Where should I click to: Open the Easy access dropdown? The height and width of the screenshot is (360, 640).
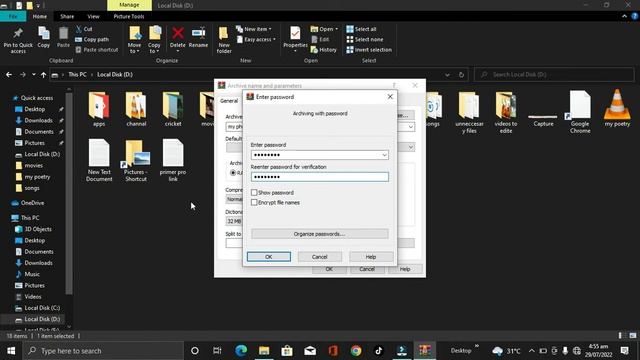click(256, 39)
